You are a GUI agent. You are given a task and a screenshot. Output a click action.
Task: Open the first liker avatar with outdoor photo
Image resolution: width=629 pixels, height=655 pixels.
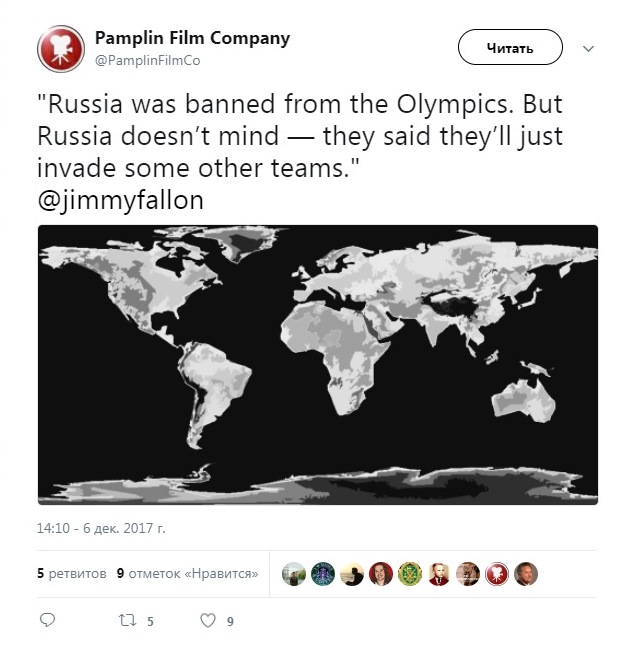tap(293, 573)
